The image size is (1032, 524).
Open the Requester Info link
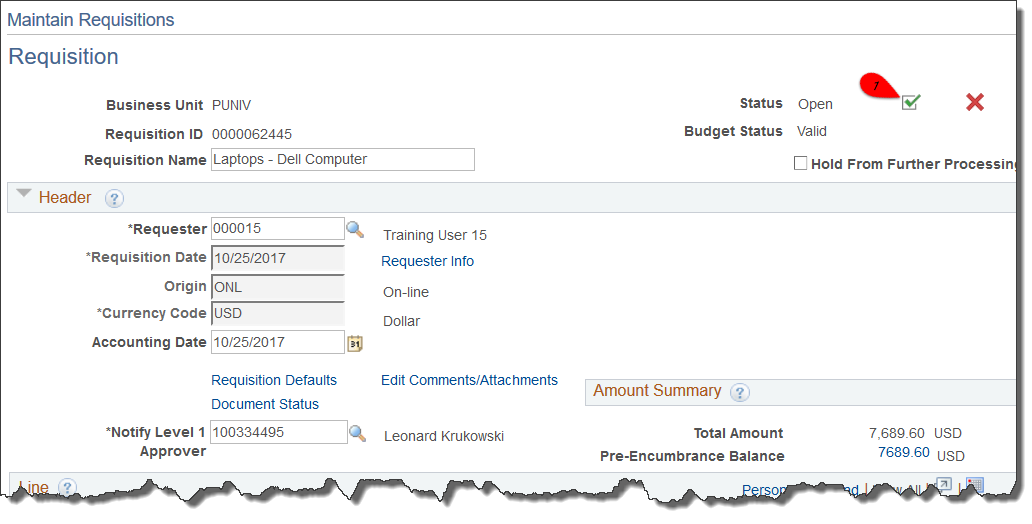427,261
